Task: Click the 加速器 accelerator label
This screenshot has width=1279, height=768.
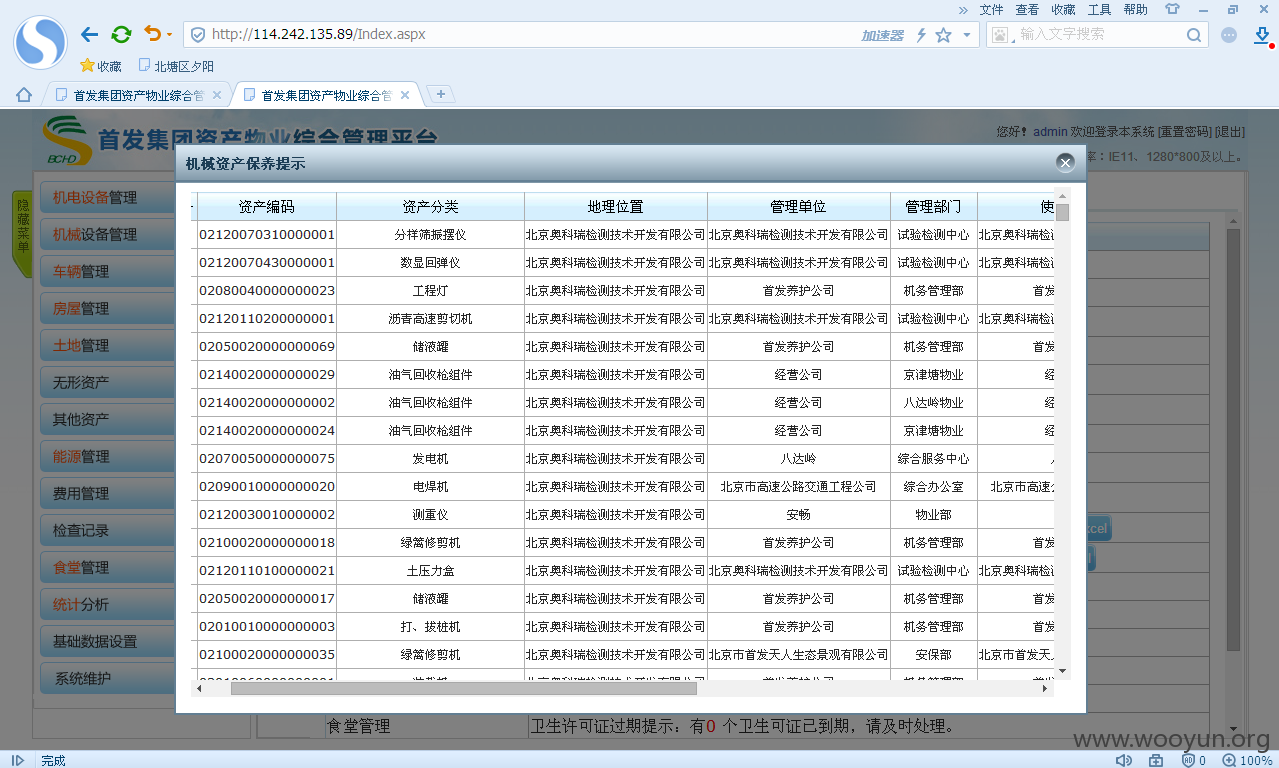Action: click(x=882, y=35)
